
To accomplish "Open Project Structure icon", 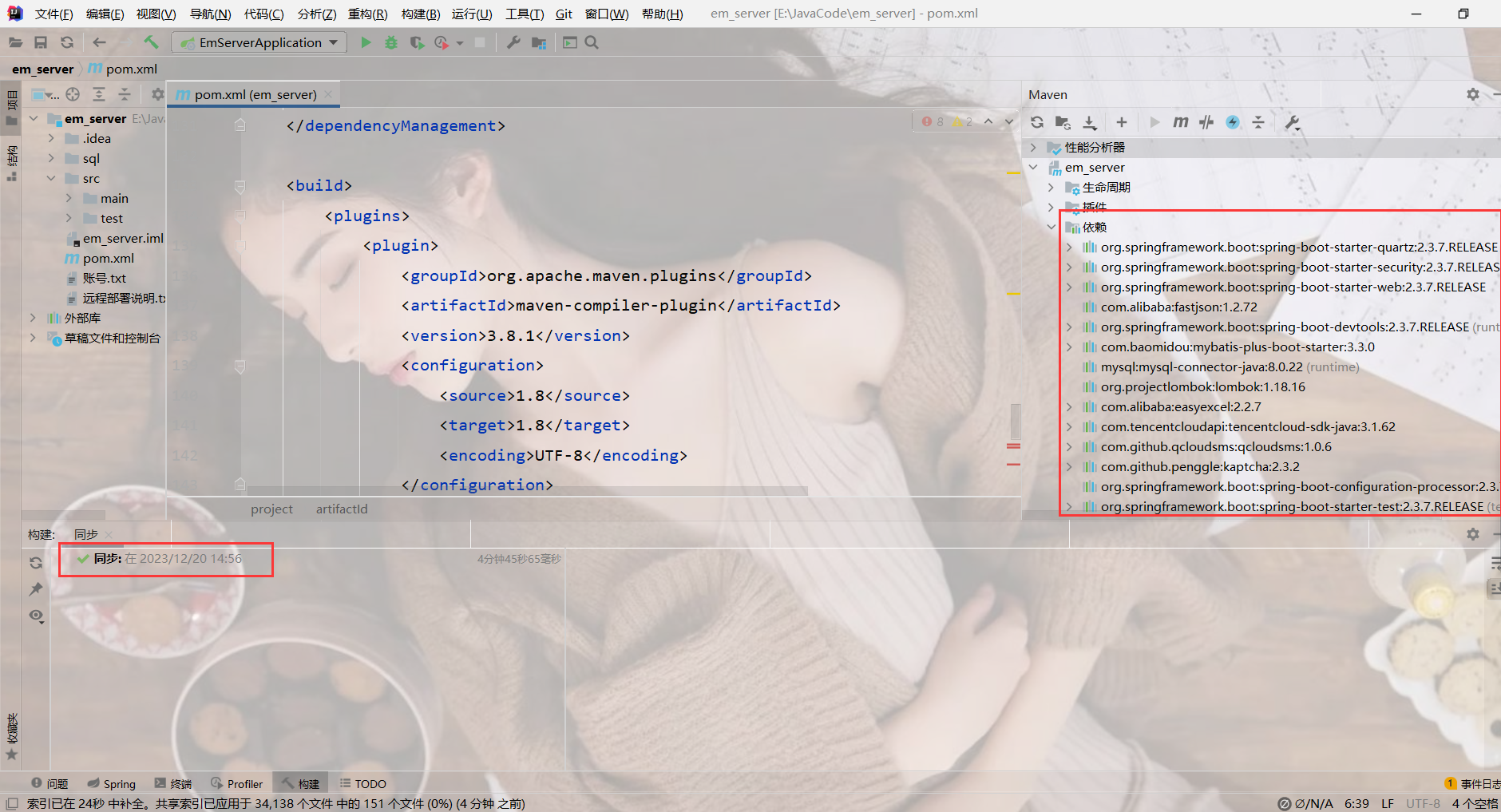I will [539, 42].
